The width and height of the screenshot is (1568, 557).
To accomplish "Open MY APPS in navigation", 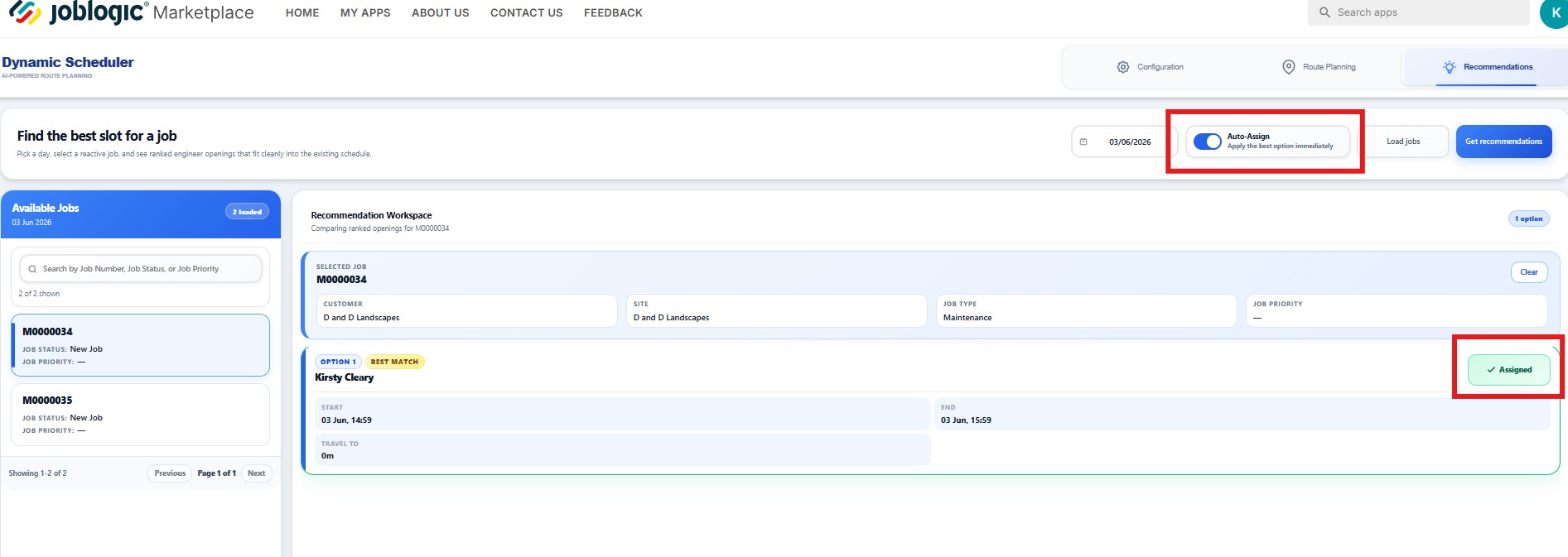I will pyautogui.click(x=365, y=12).
